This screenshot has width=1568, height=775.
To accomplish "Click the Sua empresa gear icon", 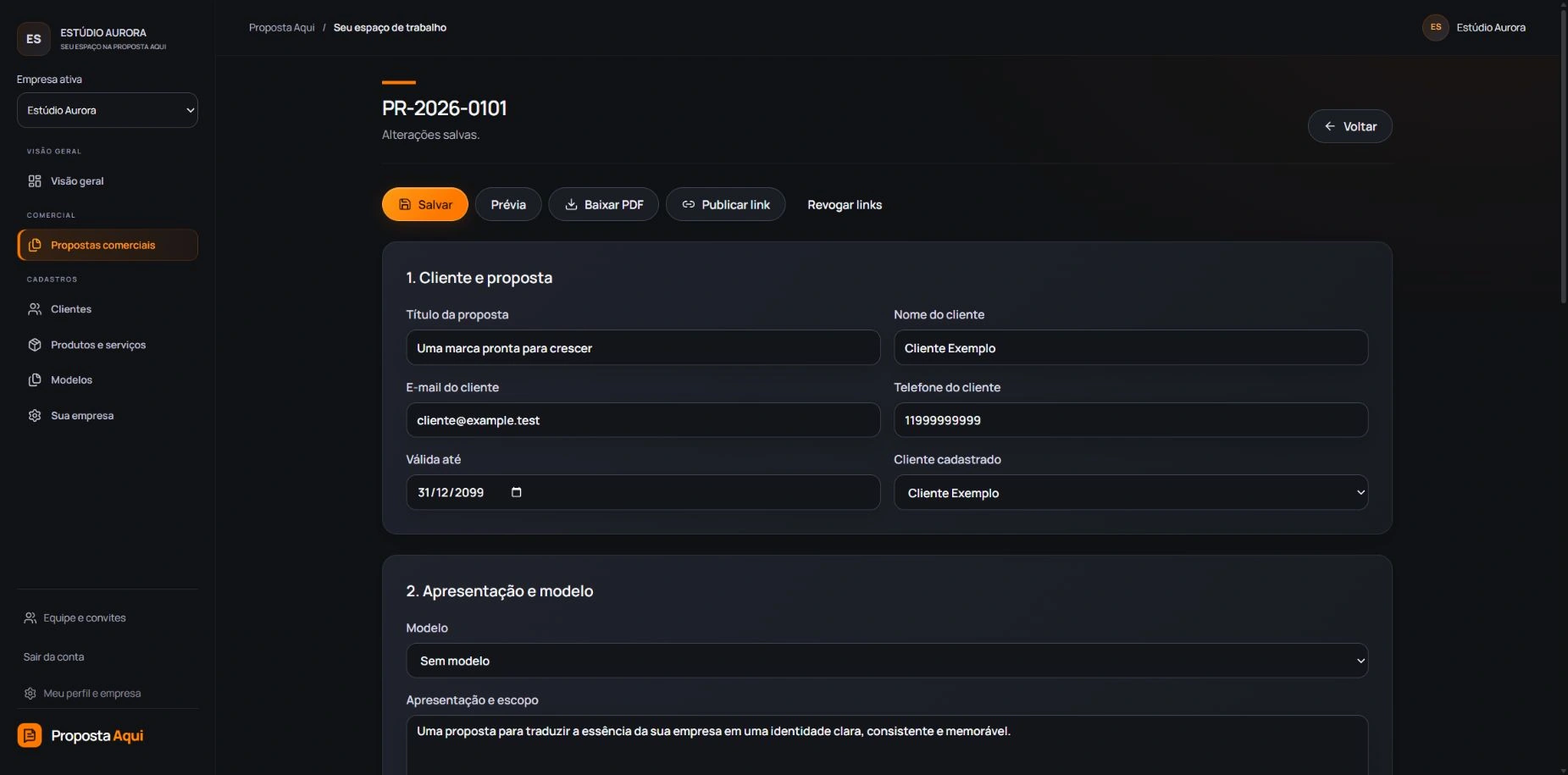I will [x=35, y=416].
